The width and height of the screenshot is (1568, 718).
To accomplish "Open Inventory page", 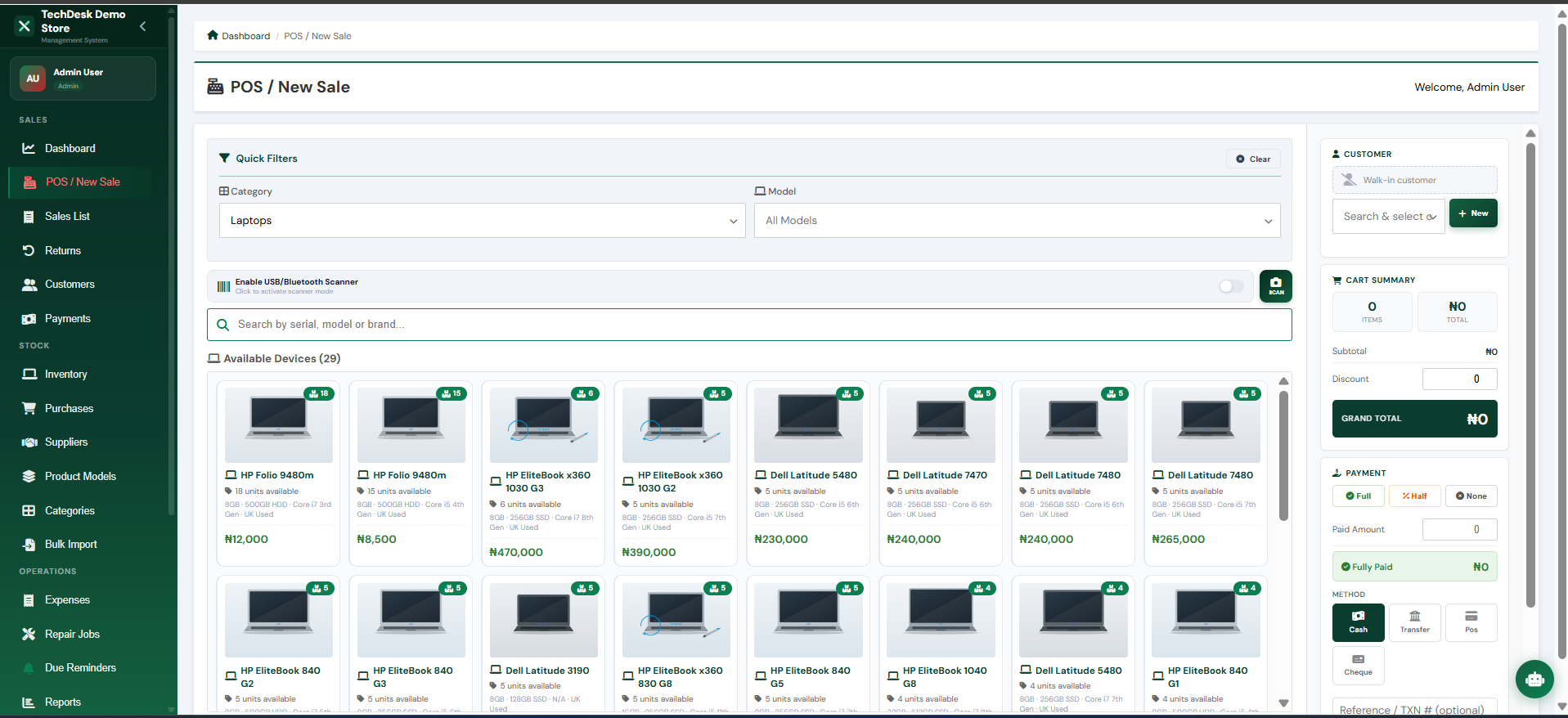I will 80,374.
